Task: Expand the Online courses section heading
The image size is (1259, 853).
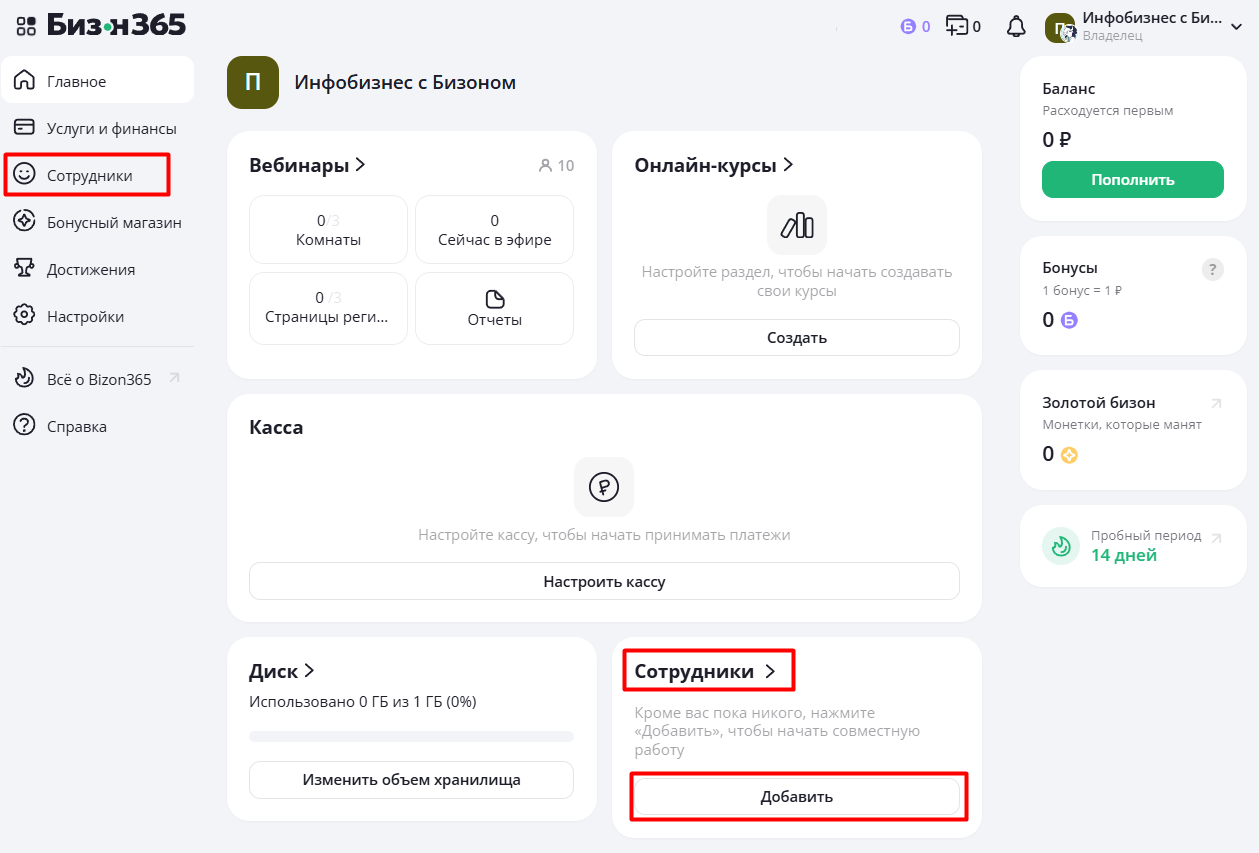Action: click(x=713, y=165)
